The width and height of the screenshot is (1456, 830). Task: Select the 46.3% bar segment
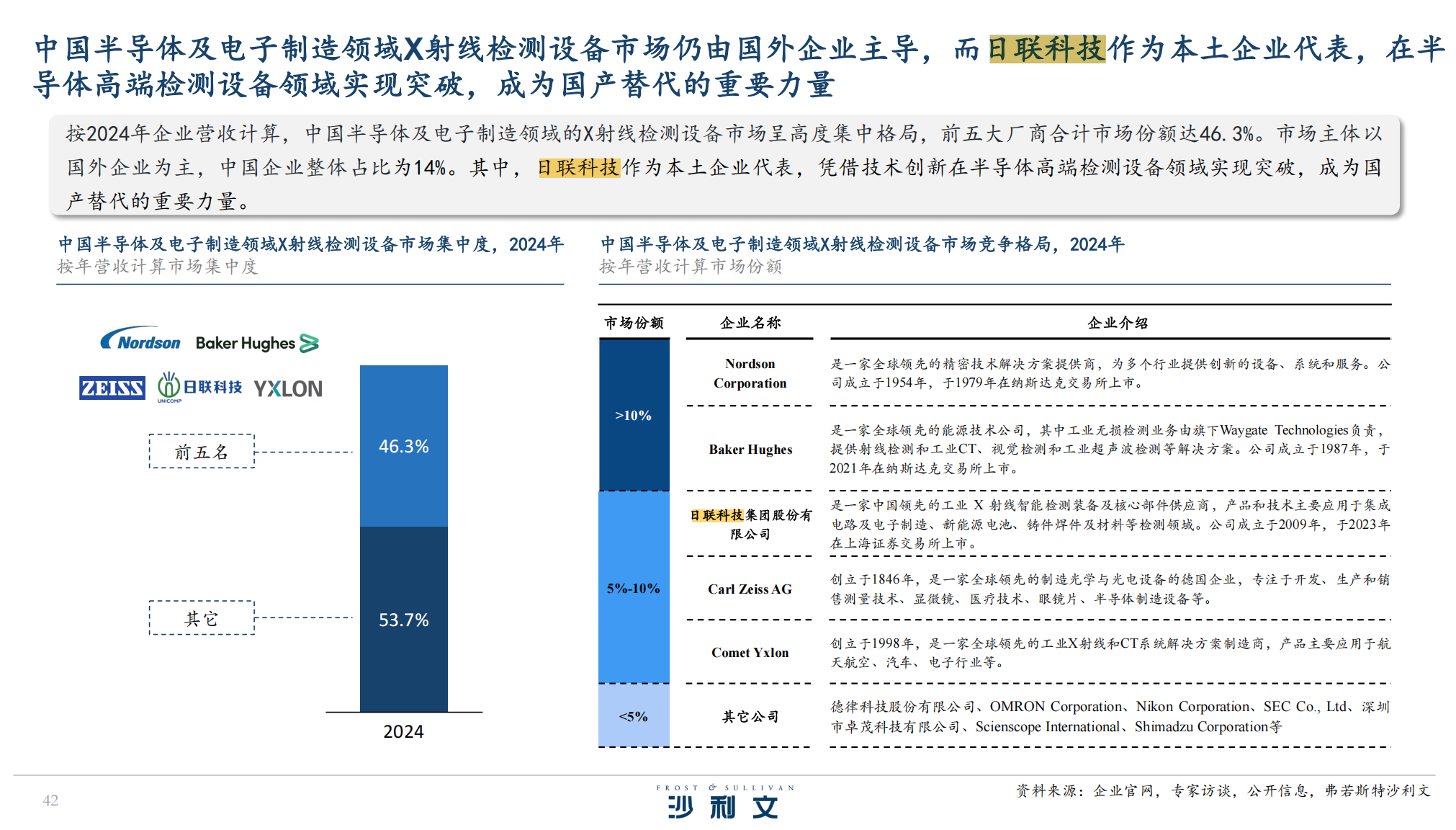coord(403,446)
